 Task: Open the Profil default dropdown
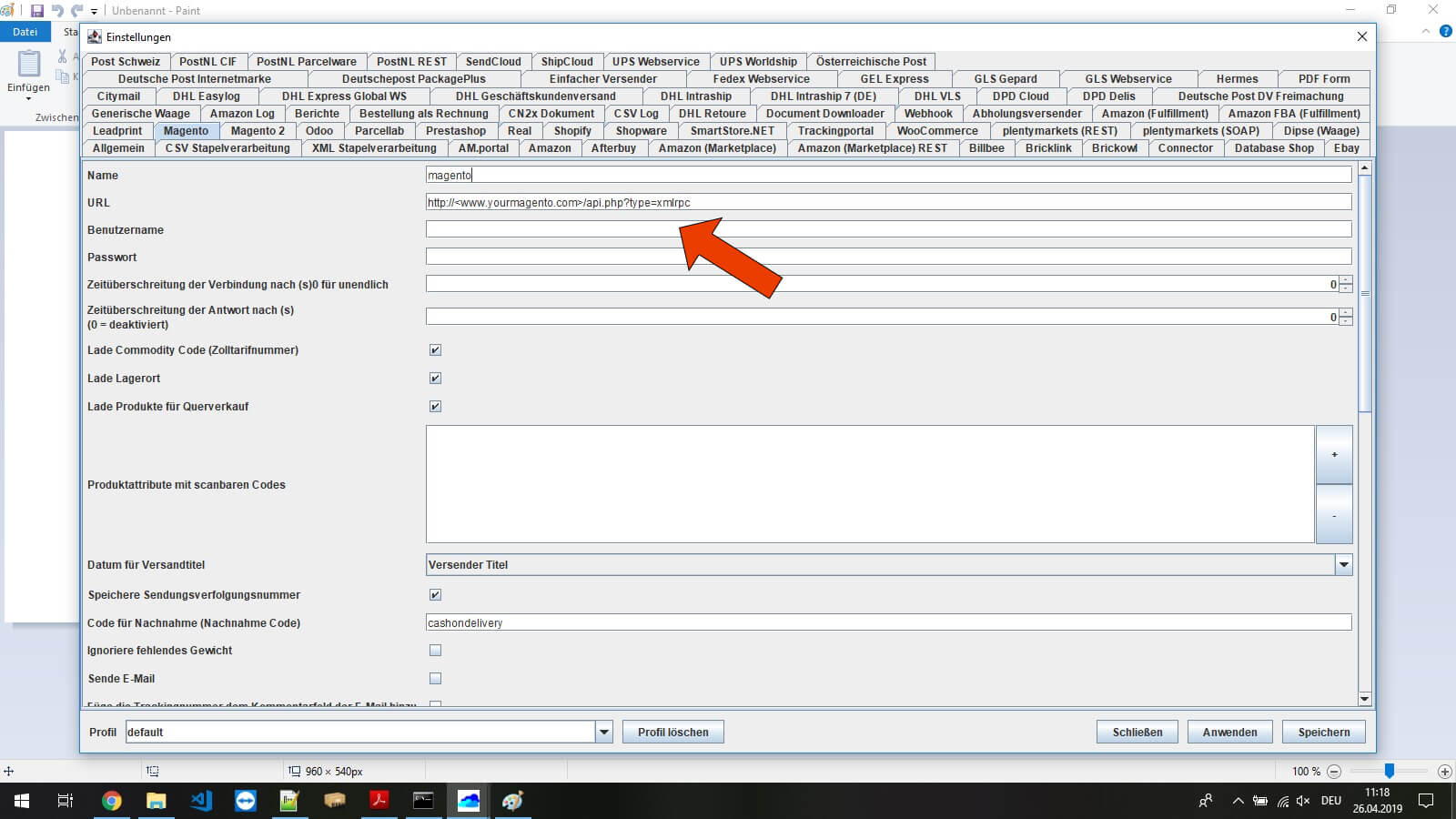(603, 733)
